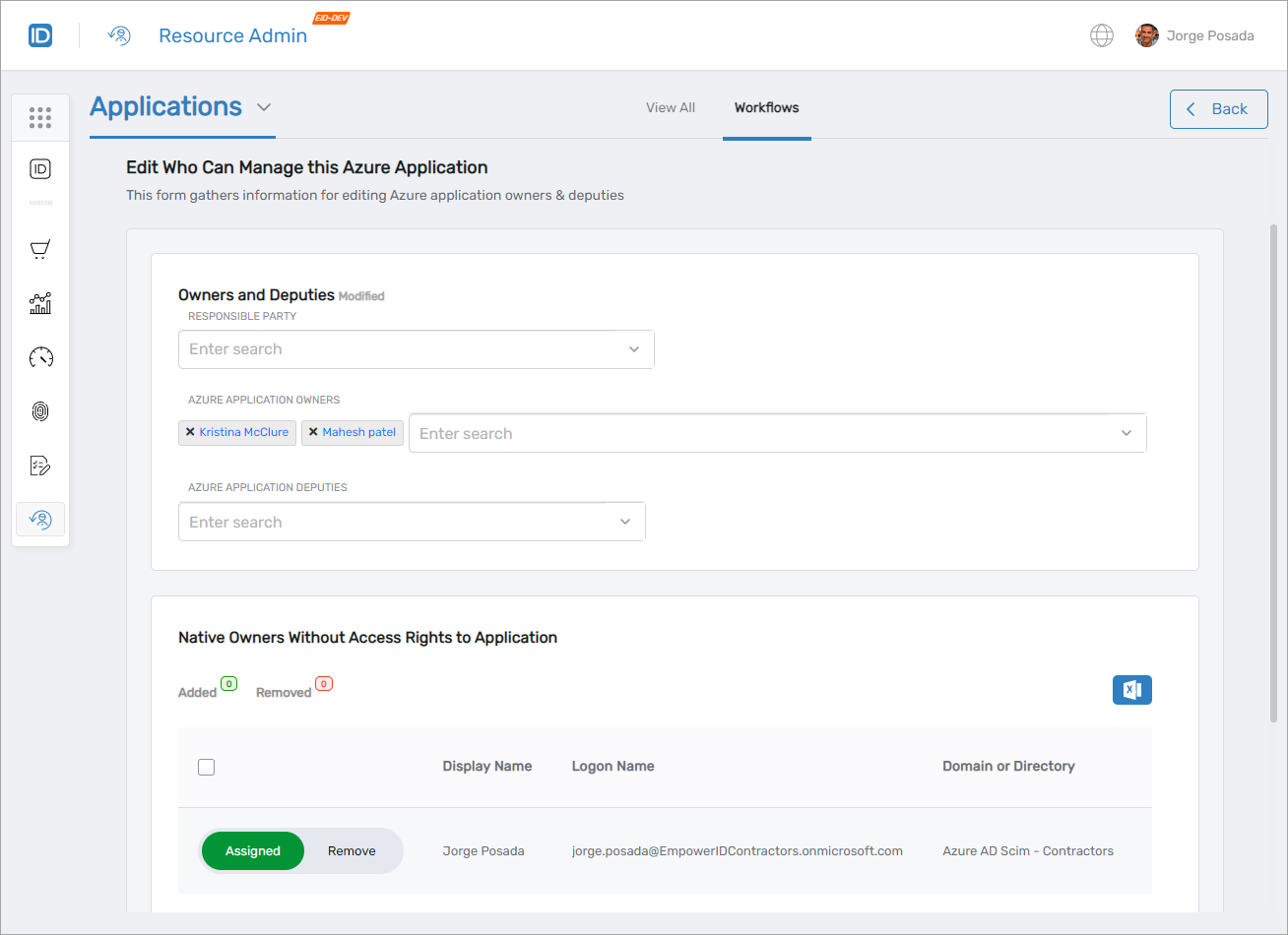Open the checklist tasks sidebar icon
The image size is (1288, 935).
[40, 466]
